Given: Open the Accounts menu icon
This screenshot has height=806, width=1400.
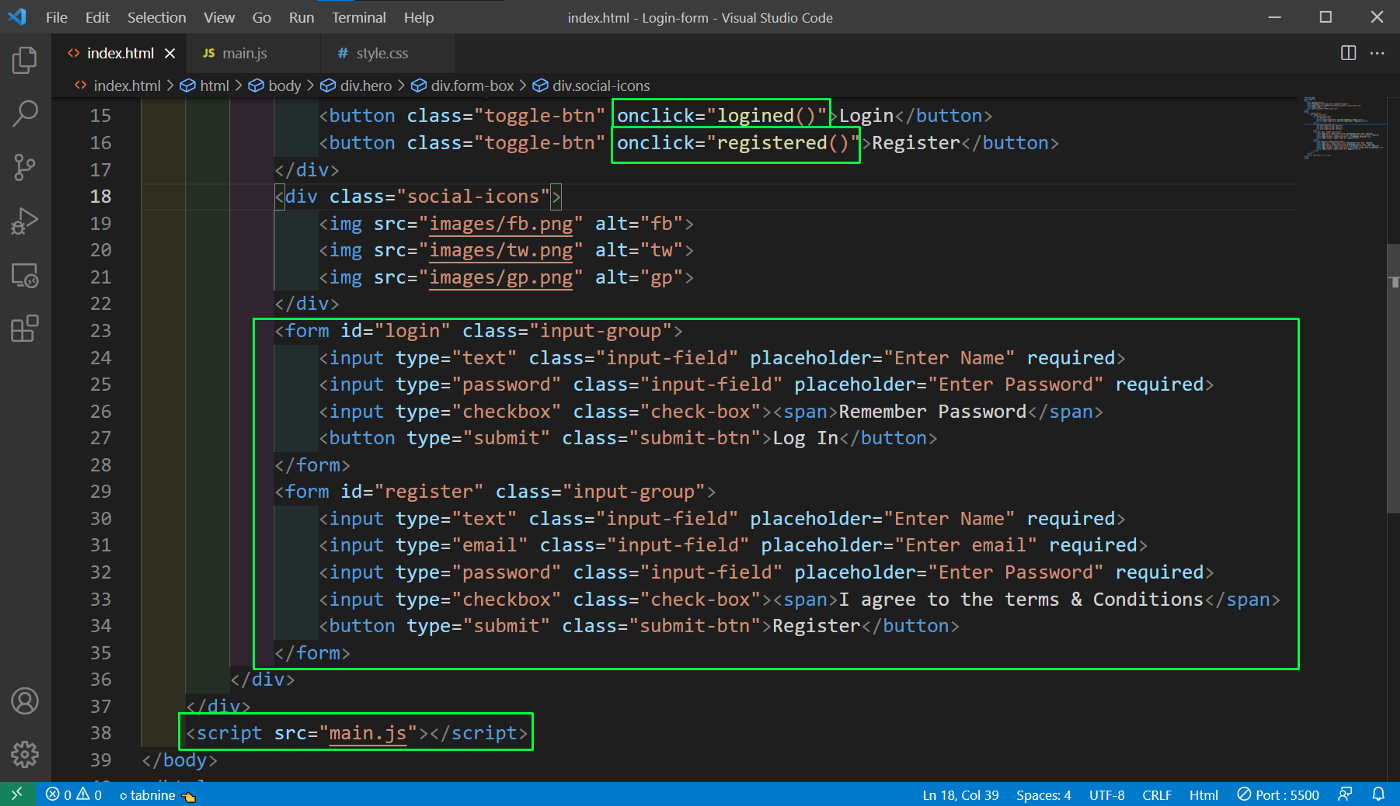Looking at the screenshot, I should point(24,700).
